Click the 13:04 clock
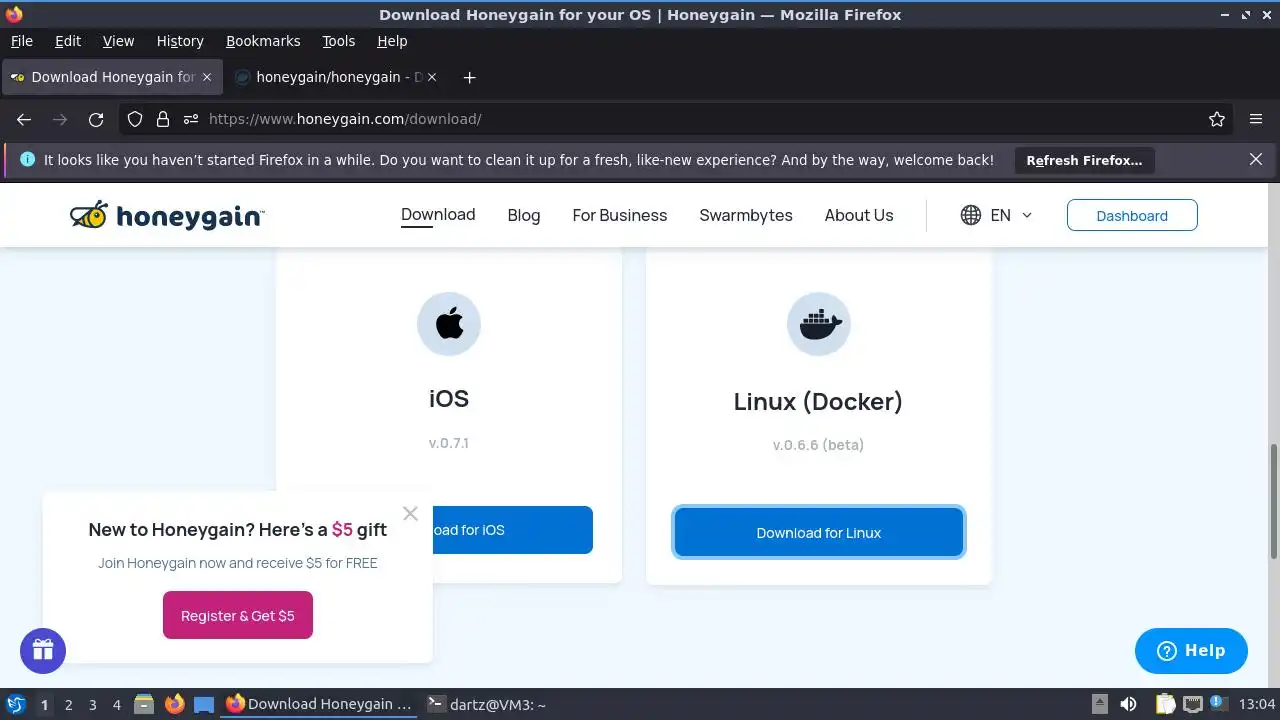 point(1257,704)
